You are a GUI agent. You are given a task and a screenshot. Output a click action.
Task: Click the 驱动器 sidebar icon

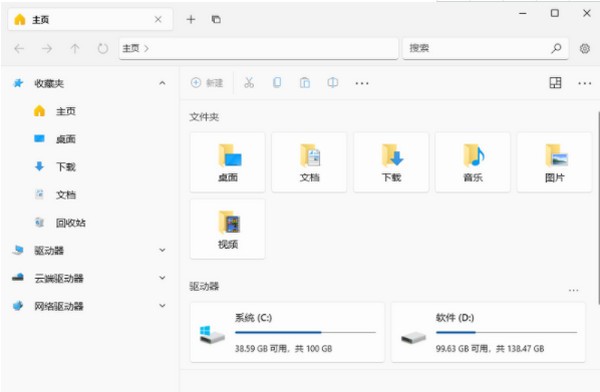[x=18, y=250]
